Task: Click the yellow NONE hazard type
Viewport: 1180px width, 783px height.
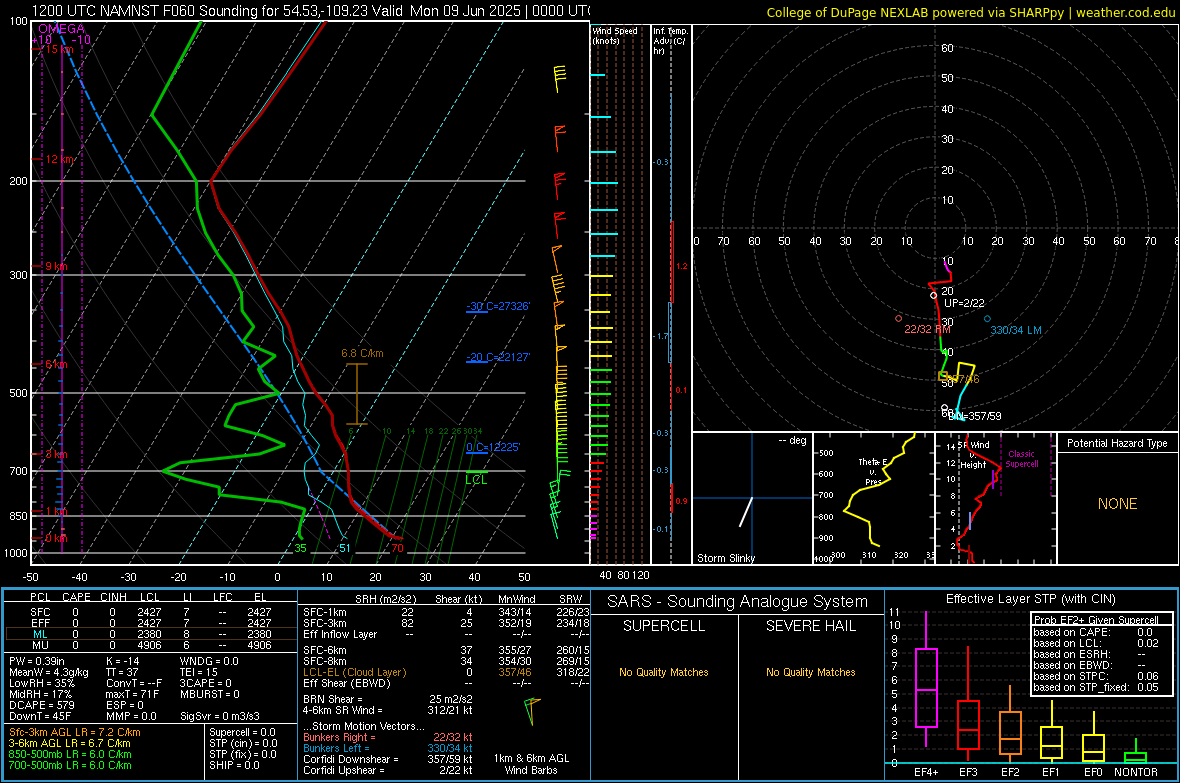Action: coord(1117,504)
